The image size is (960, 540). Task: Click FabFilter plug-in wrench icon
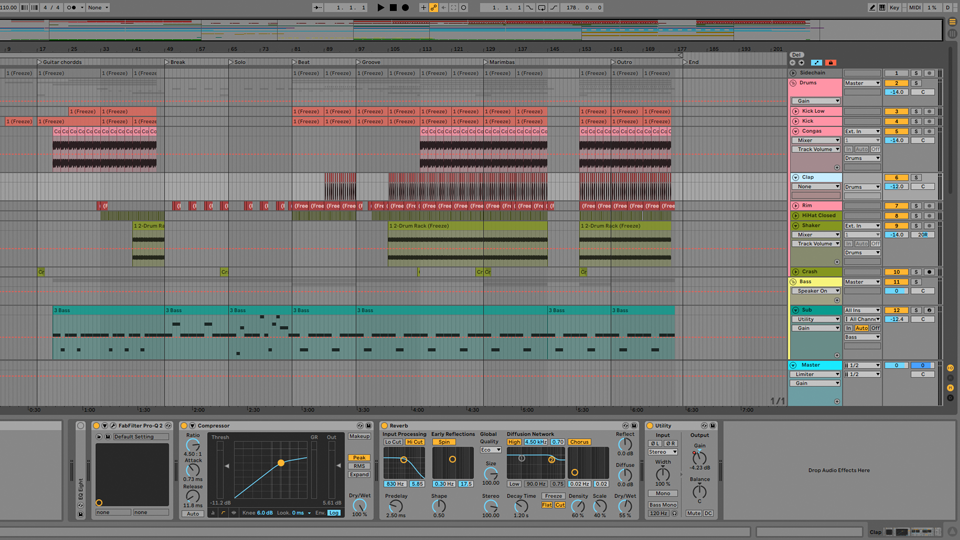coord(113,426)
